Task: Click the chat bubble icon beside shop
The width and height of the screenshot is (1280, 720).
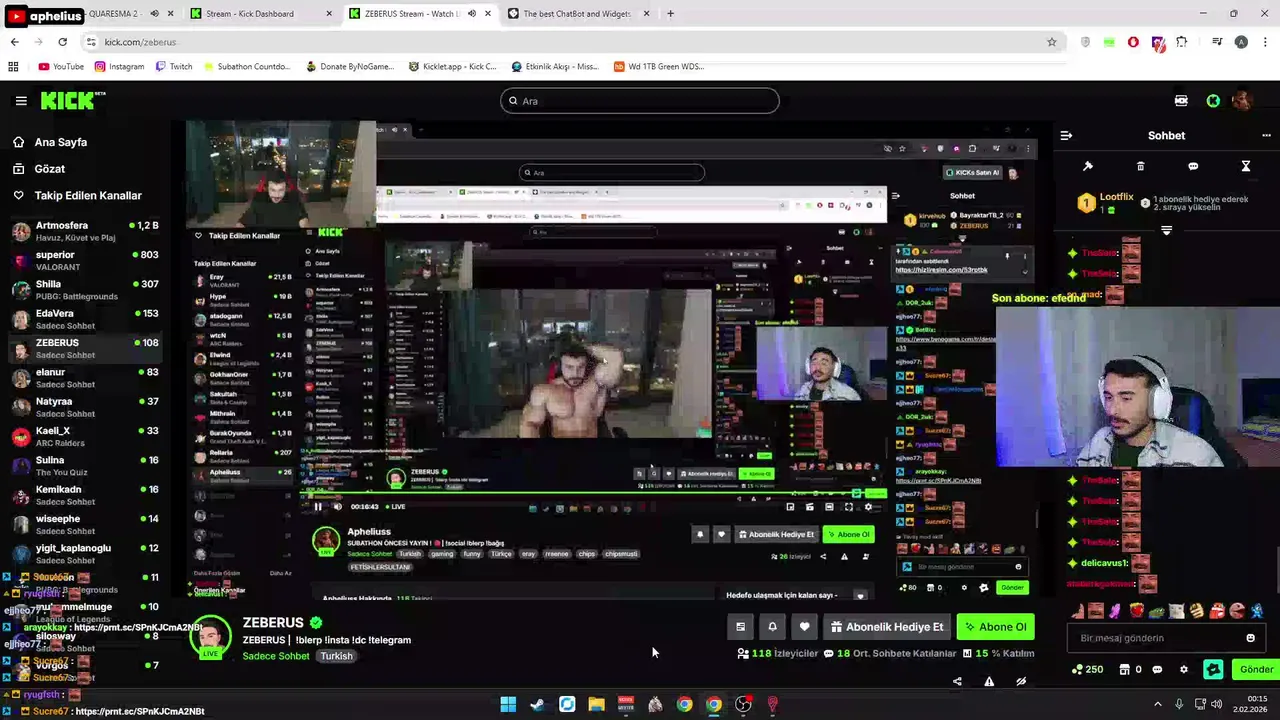Action: [1157, 669]
